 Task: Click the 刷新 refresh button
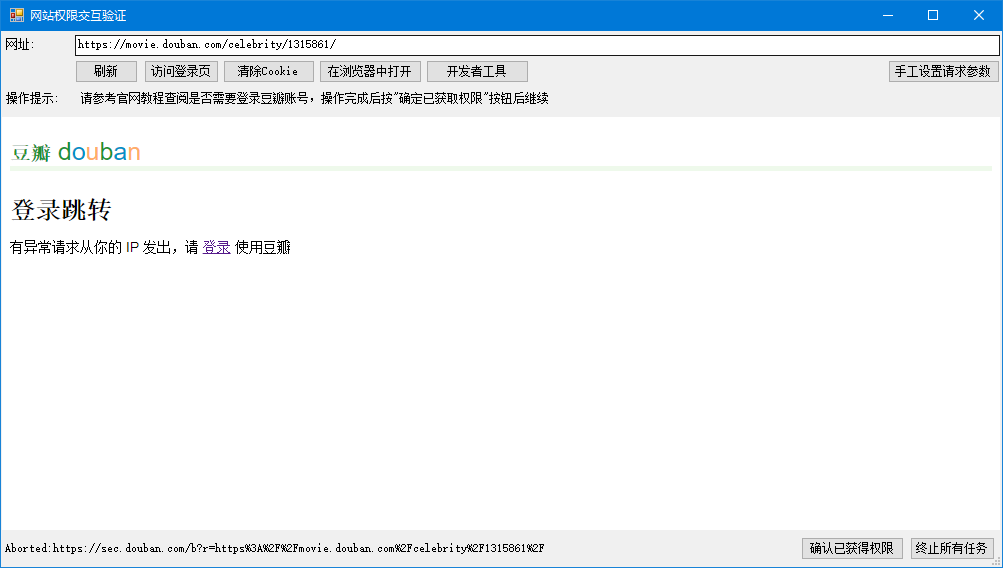tap(106, 71)
